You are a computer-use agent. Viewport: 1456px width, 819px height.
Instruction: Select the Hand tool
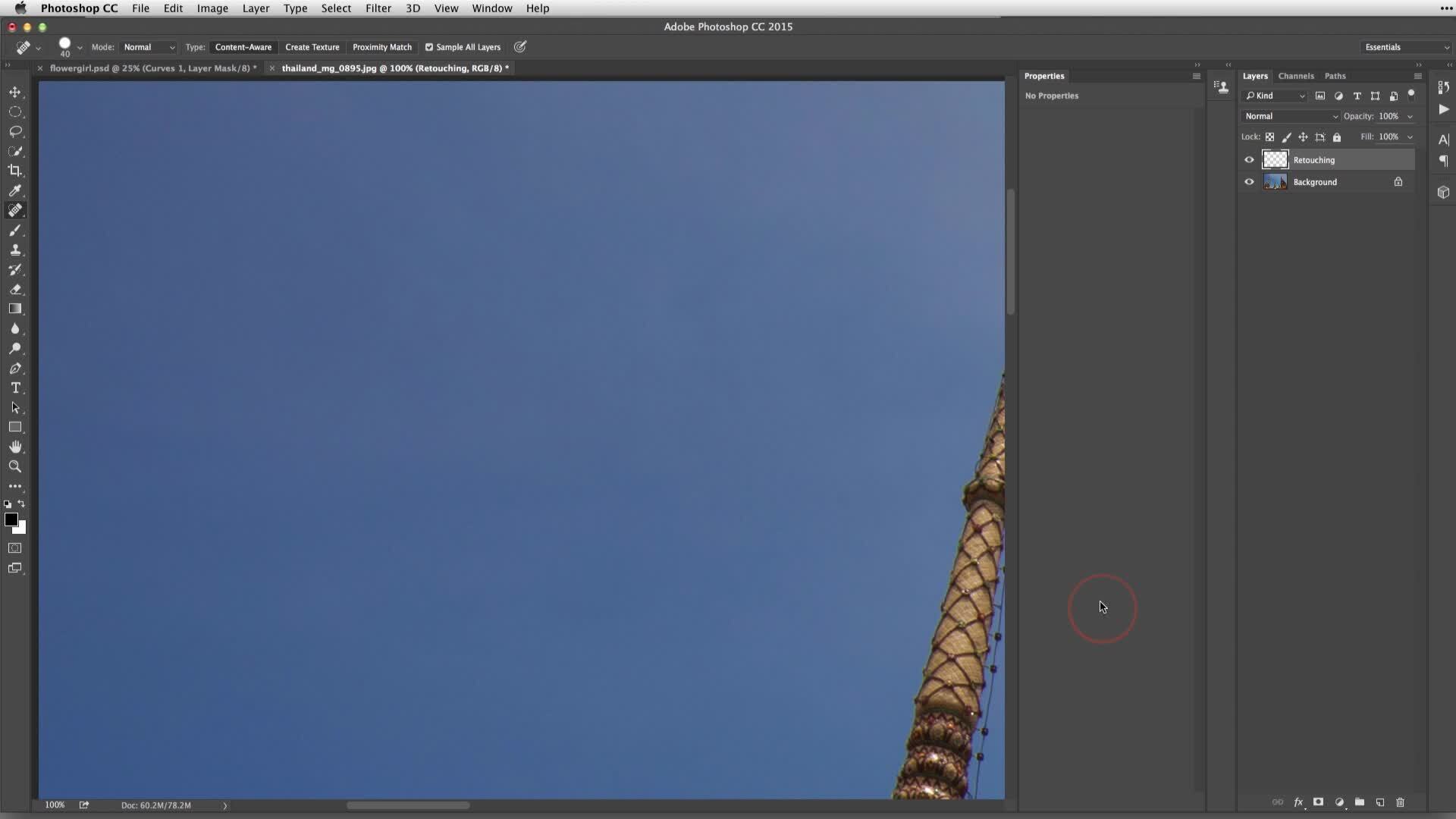click(x=15, y=446)
